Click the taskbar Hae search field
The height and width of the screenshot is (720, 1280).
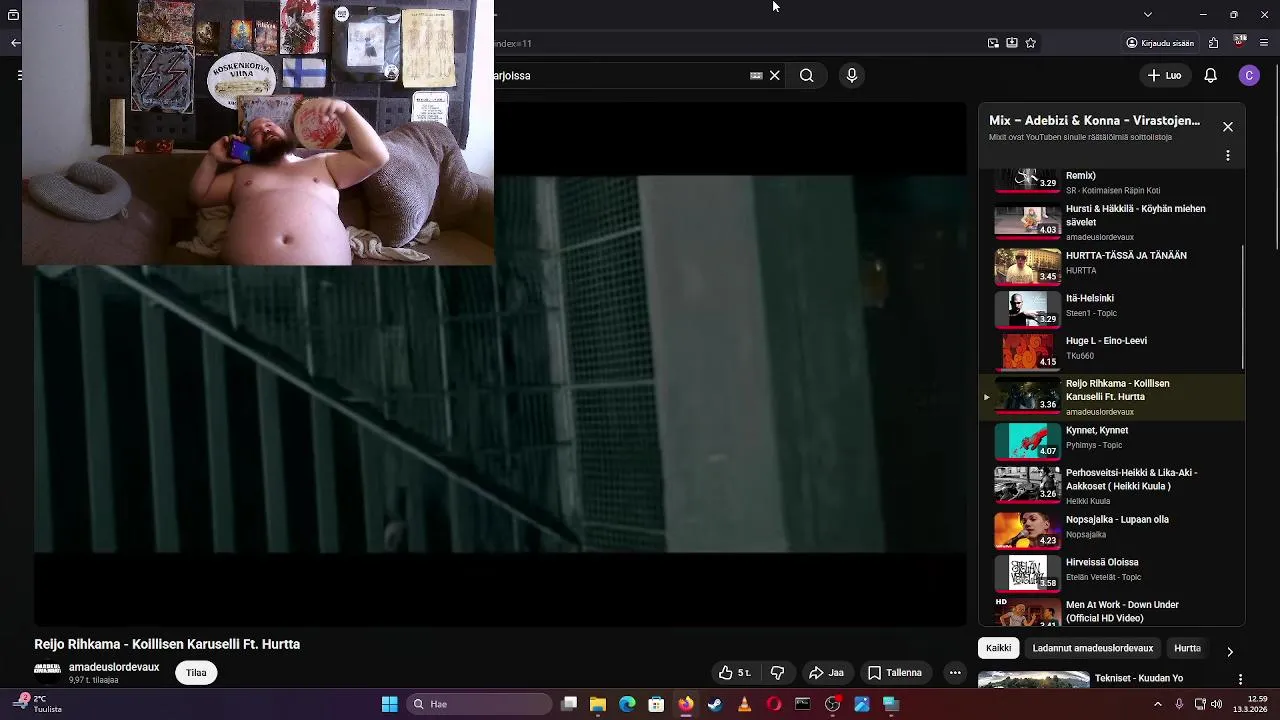click(x=479, y=704)
